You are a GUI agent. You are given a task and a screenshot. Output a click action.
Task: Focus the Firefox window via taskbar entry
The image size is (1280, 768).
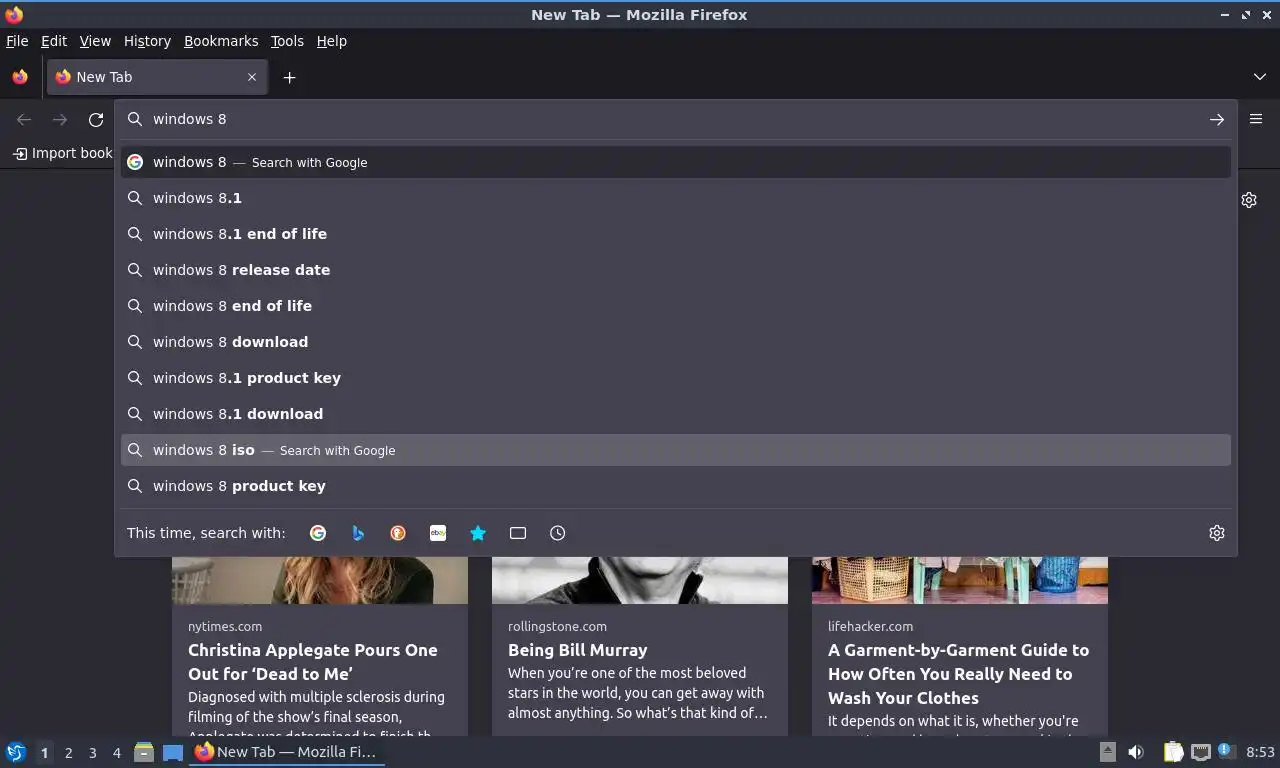pyautogui.click(x=287, y=752)
